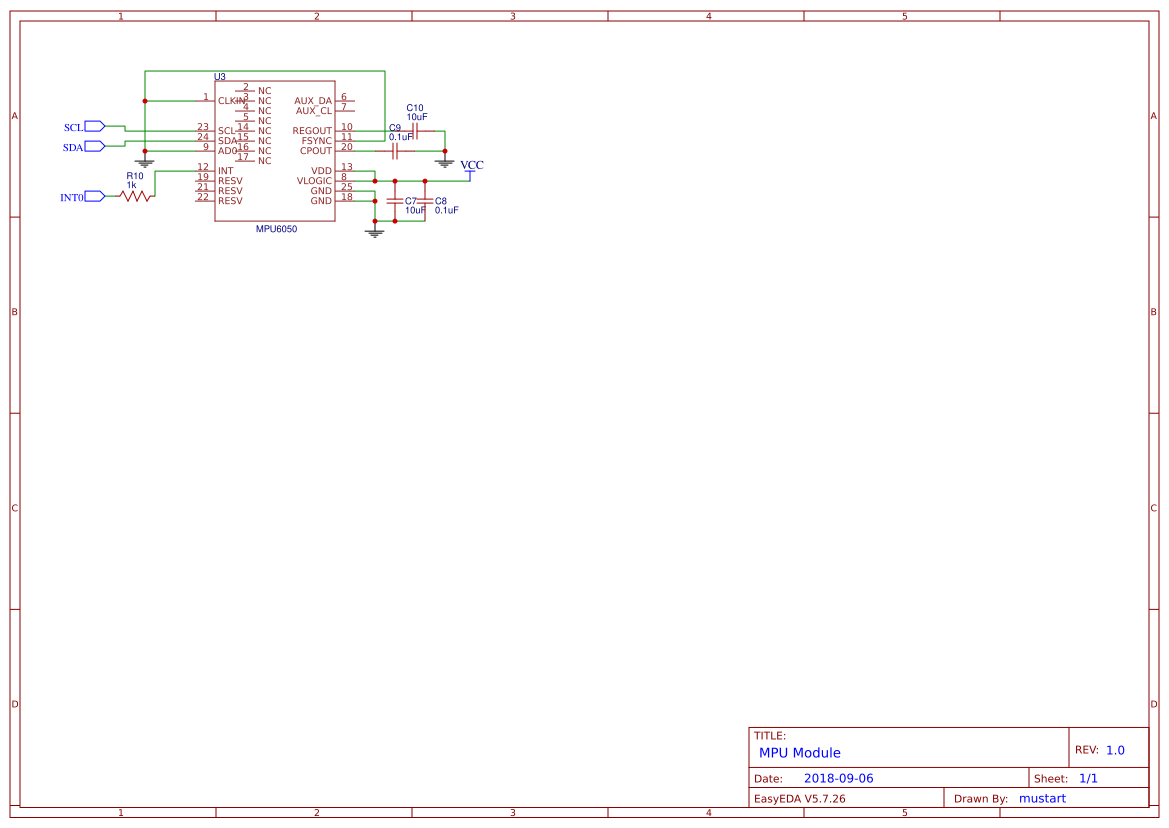Image resolution: width=1169 pixels, height=828 pixels.
Task: Select the ground symbol below C7 capacitor
Action: pyautogui.click(x=375, y=232)
